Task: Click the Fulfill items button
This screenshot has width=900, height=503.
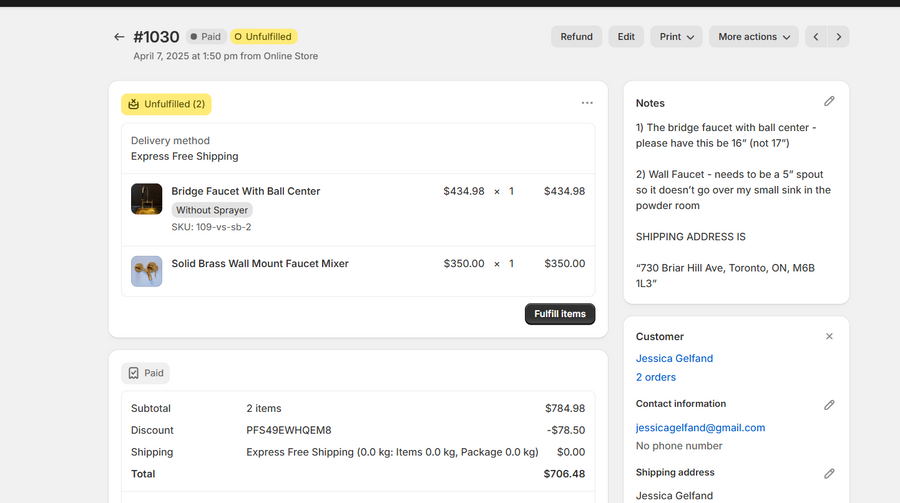Action: 560,314
